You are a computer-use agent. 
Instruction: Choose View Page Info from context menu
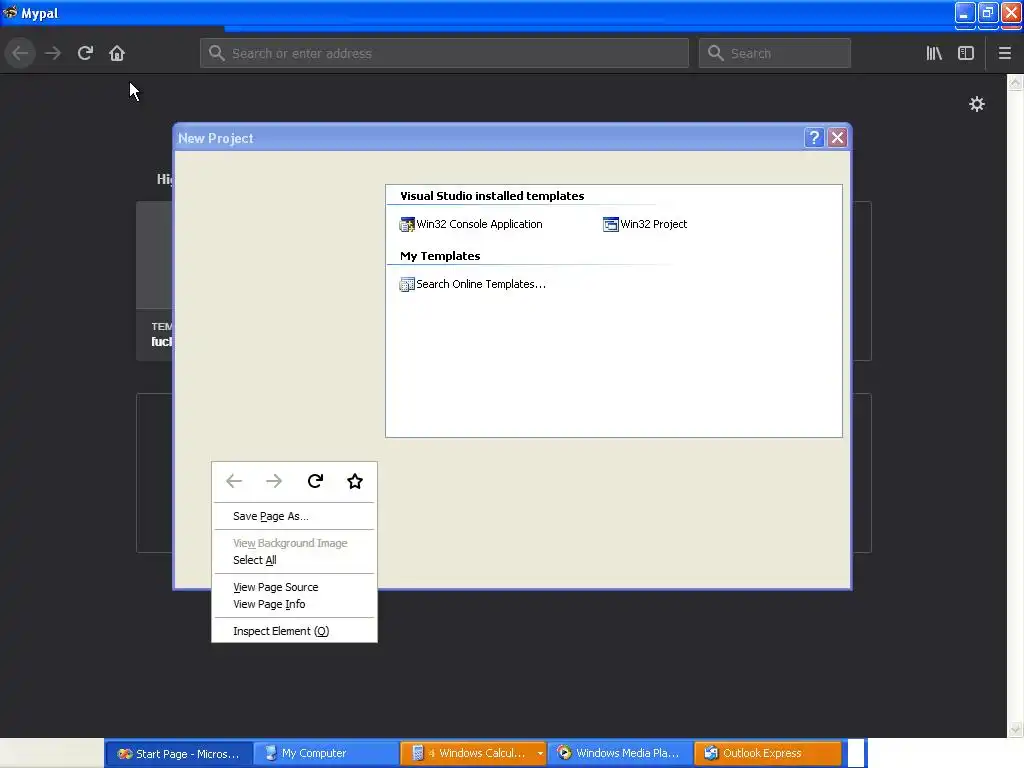(294, 604)
